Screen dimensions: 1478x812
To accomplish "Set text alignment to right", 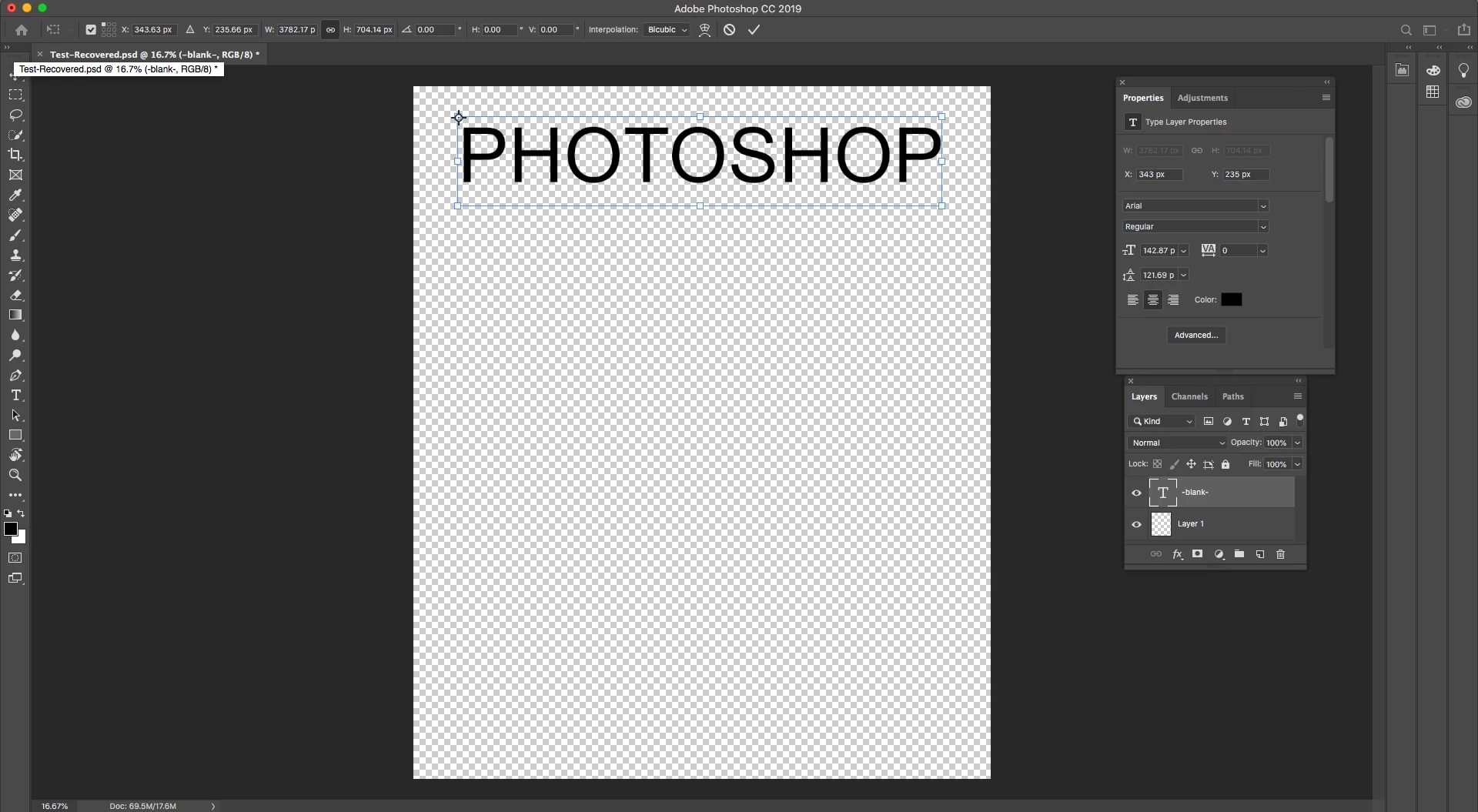I will click(x=1173, y=300).
